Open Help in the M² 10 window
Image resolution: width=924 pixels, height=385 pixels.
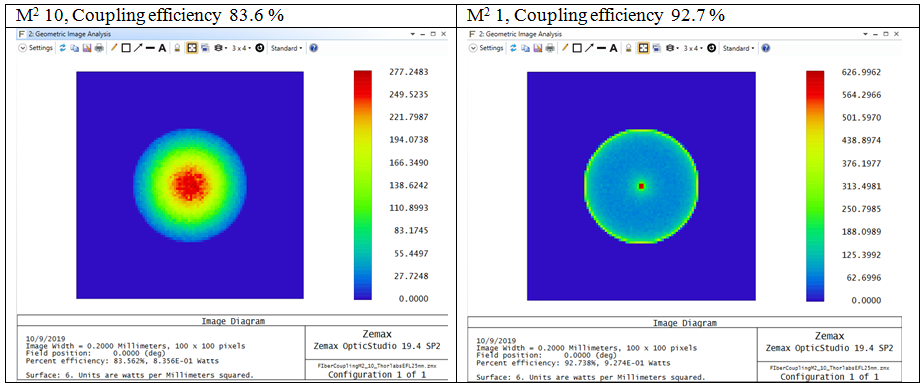[314, 48]
